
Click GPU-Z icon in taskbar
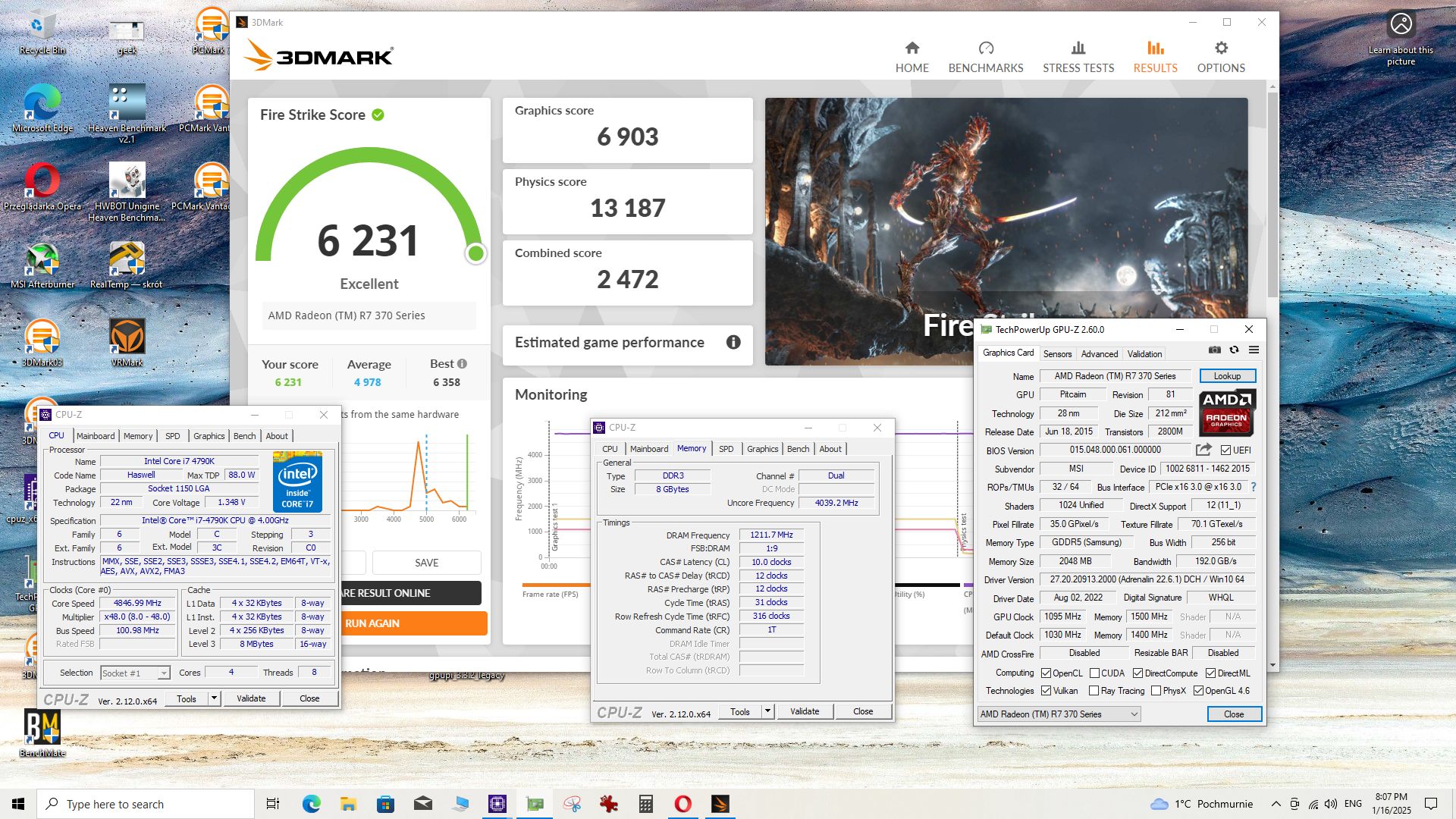point(535,804)
